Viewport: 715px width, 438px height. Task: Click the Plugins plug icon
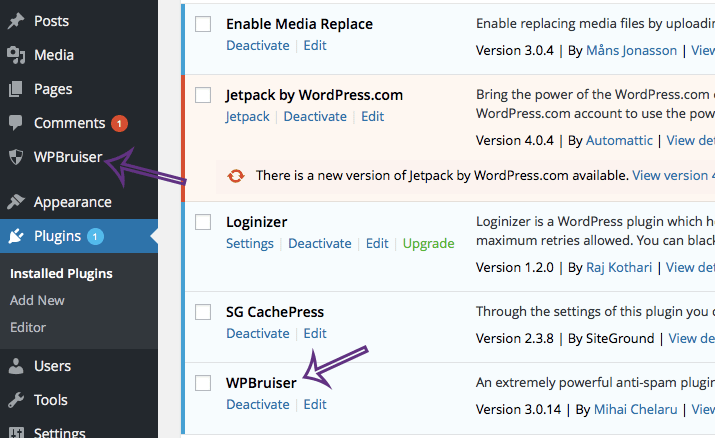point(16,237)
